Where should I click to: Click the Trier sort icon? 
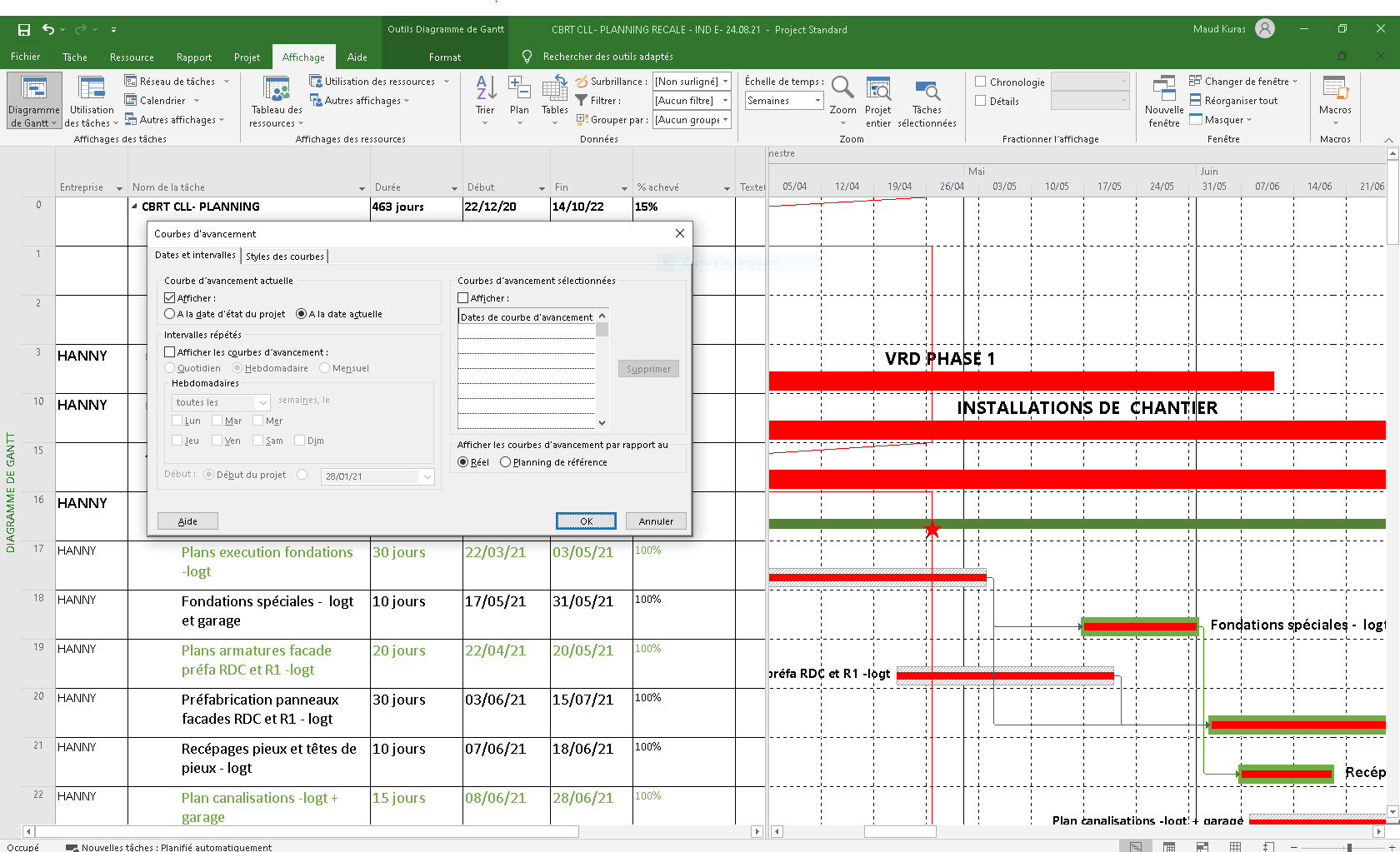[x=485, y=87]
